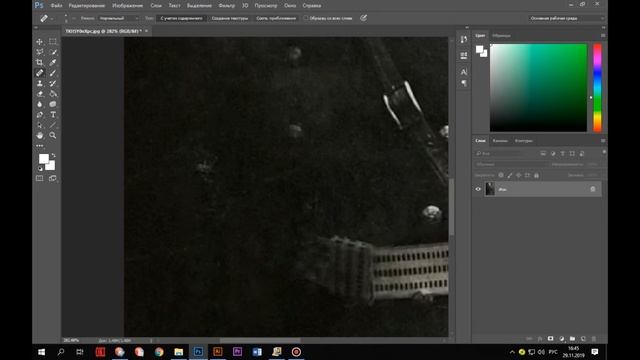640x360 pixels.
Task: Select the Type tool
Action: (x=53, y=115)
